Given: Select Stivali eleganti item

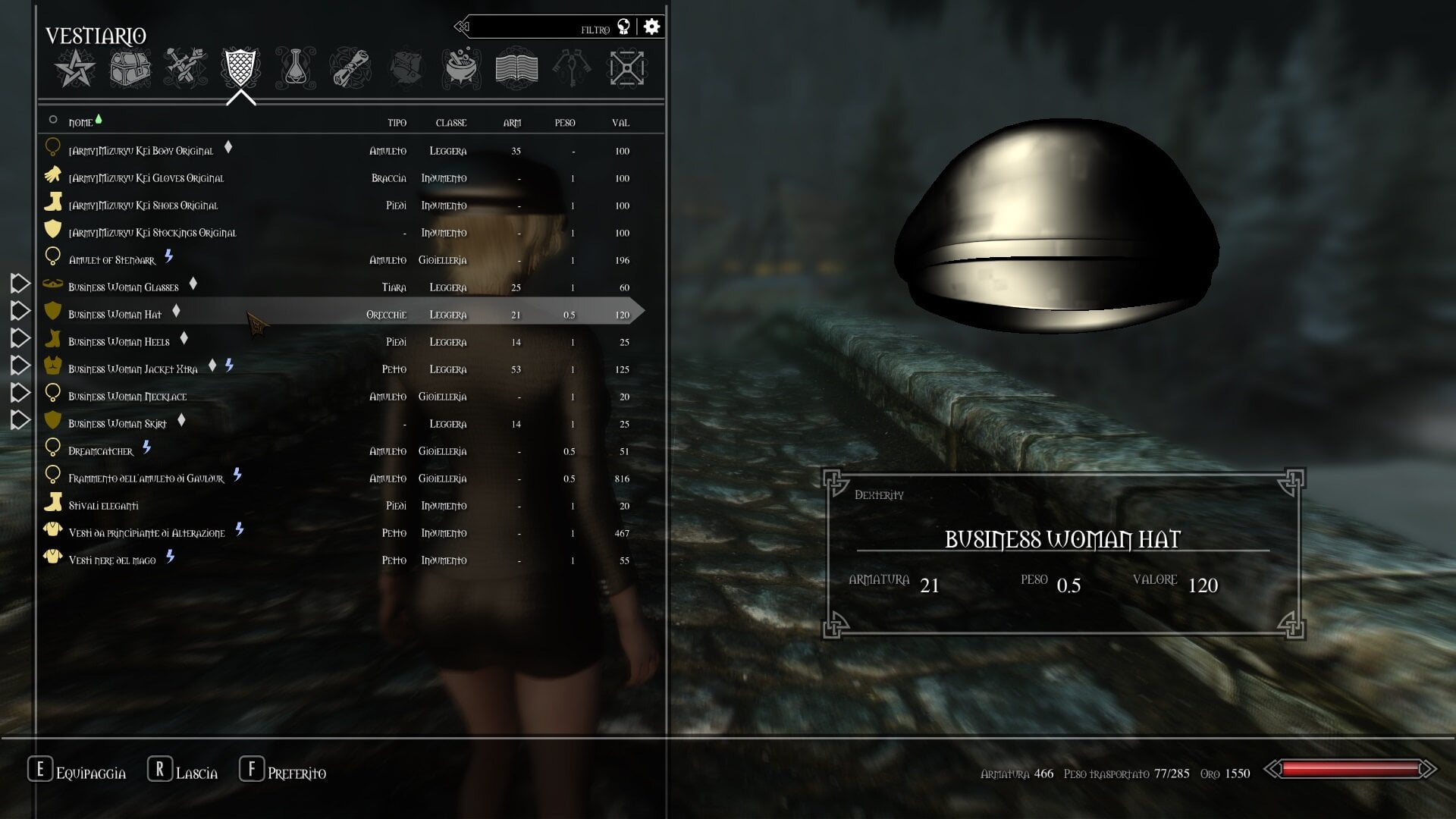Looking at the screenshot, I should [341, 505].
